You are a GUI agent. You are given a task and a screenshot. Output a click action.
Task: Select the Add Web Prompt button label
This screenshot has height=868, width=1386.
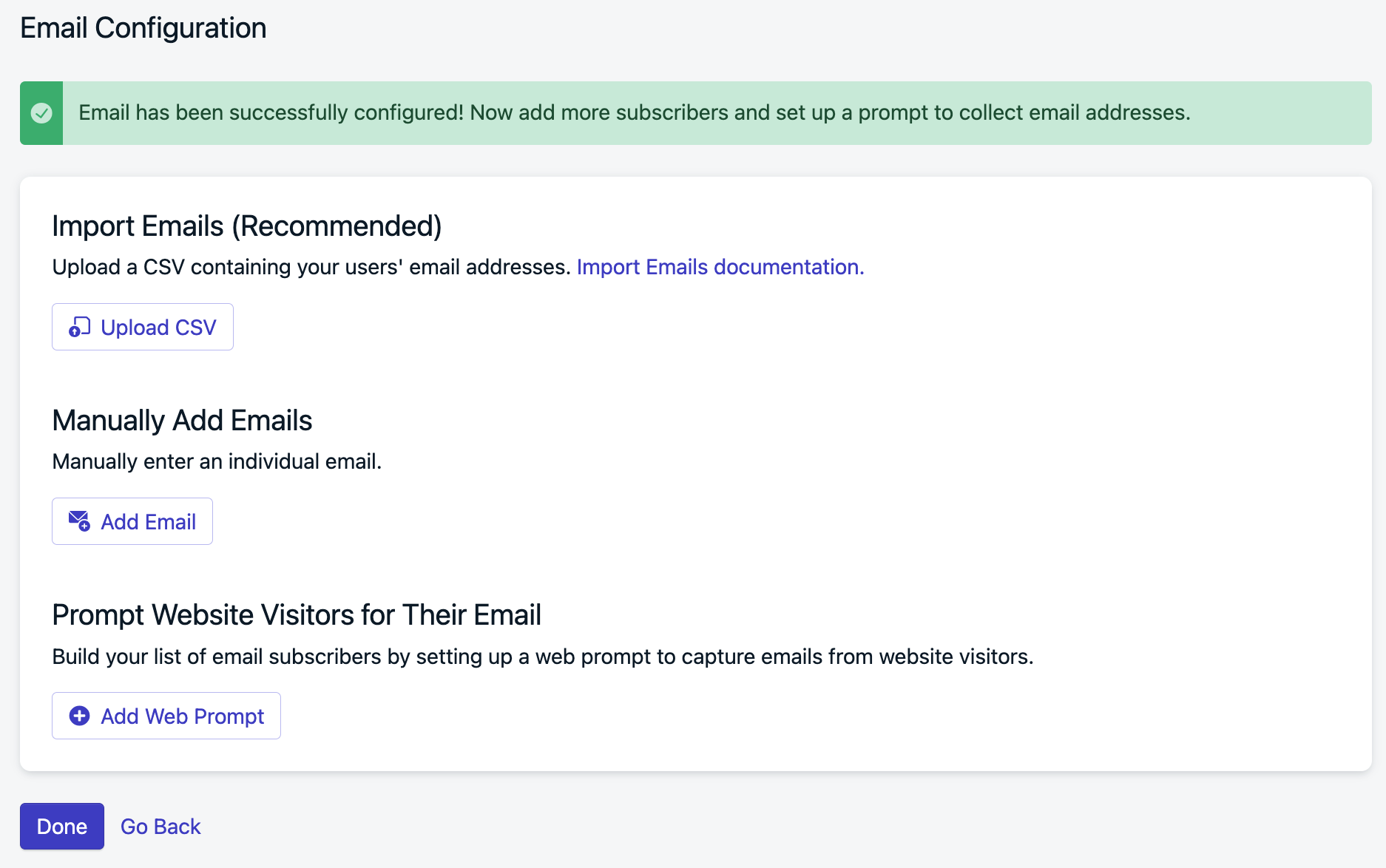tap(182, 716)
